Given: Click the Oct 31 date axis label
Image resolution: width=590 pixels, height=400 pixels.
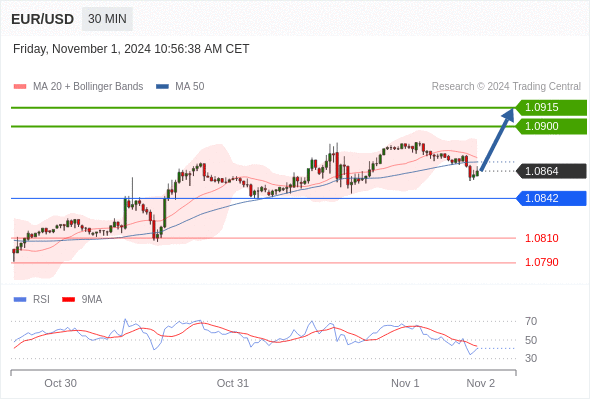Looking at the screenshot, I should (233, 383).
